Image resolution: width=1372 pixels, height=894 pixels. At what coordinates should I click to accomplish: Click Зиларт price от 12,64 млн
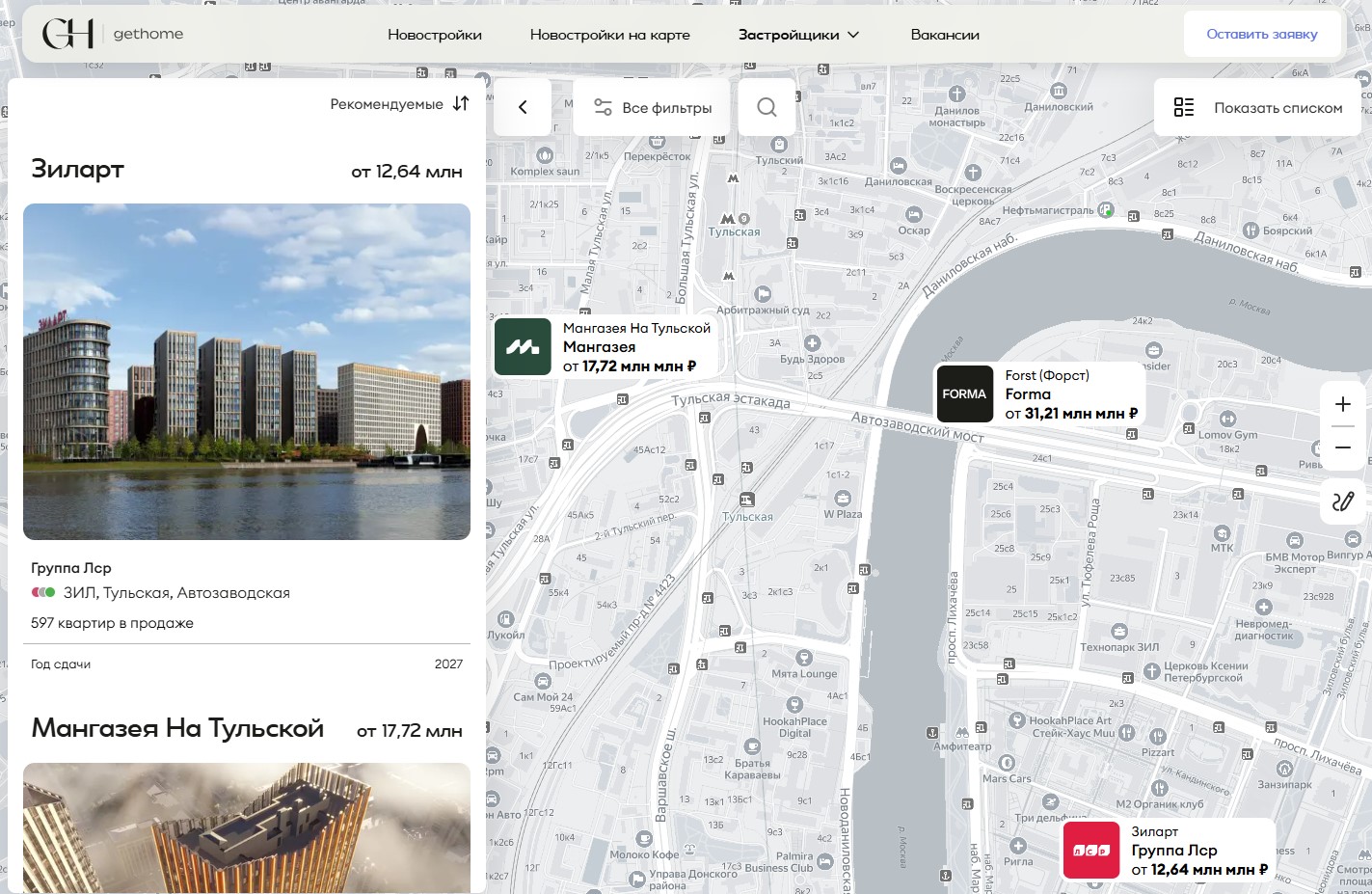pyautogui.click(x=407, y=172)
